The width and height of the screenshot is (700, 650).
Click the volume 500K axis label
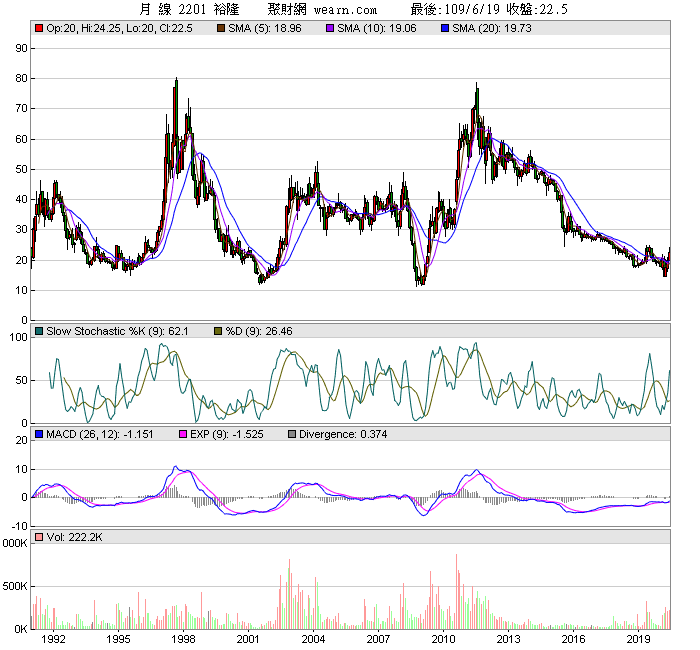[x=15, y=586]
